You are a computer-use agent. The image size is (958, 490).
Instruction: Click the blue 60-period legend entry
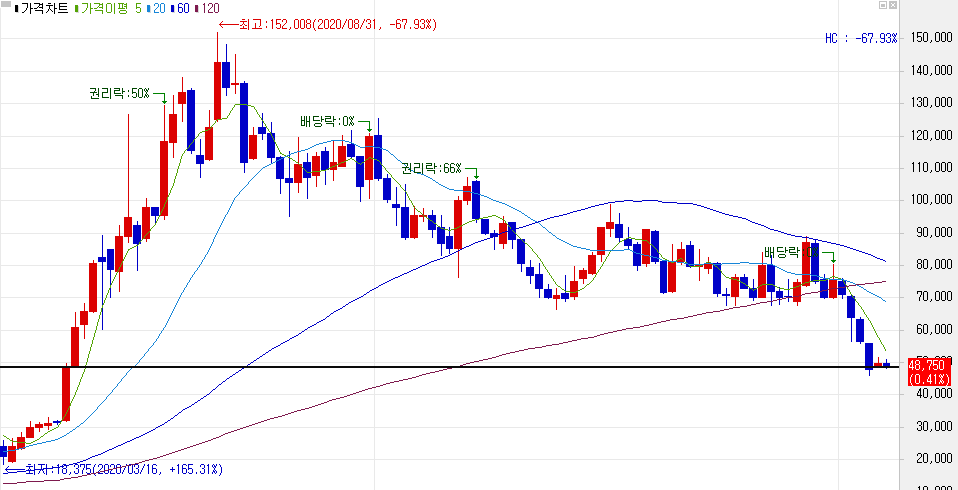(181, 9)
